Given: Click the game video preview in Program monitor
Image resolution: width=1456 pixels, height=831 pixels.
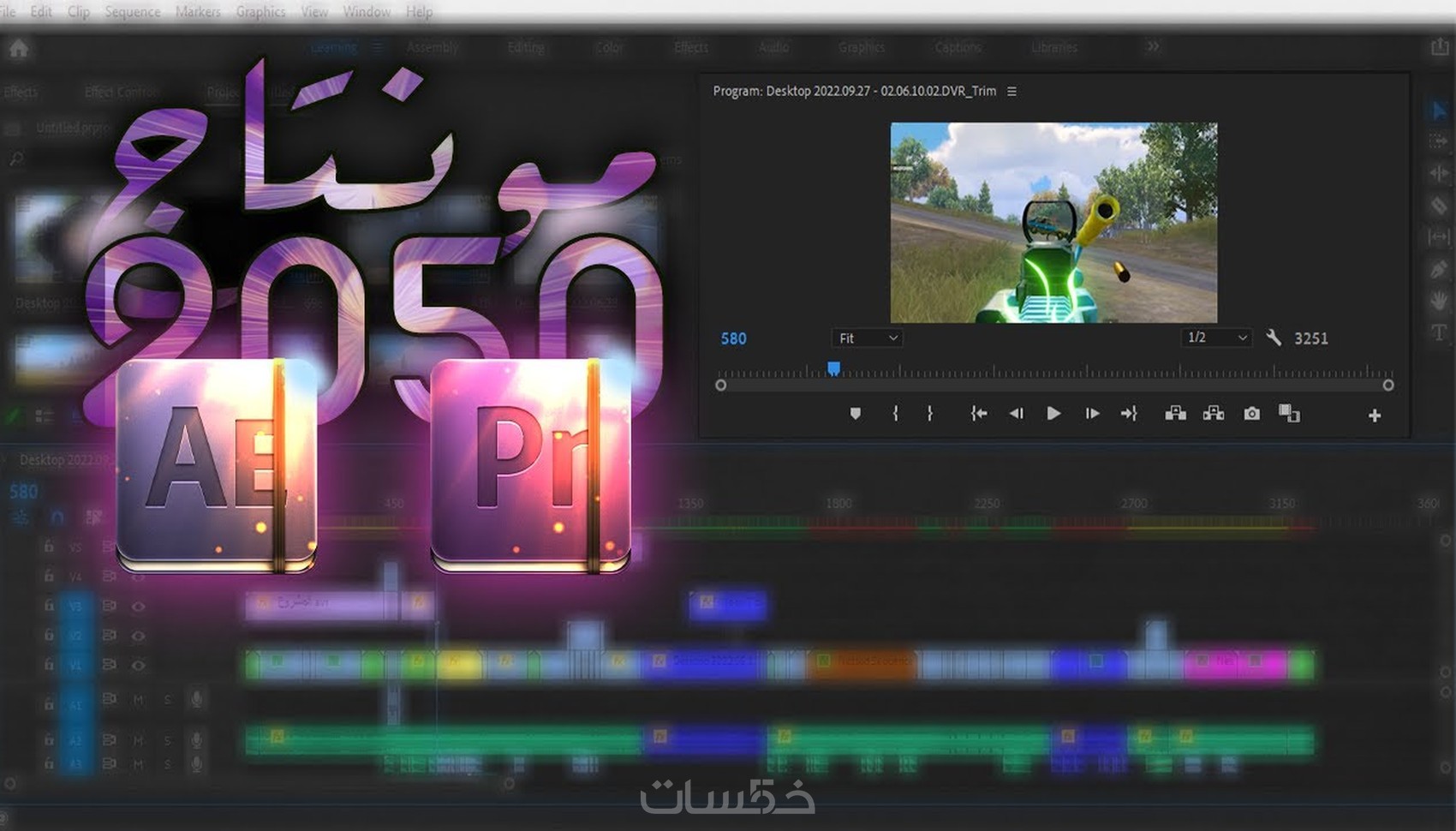Looking at the screenshot, I should 1053,223.
